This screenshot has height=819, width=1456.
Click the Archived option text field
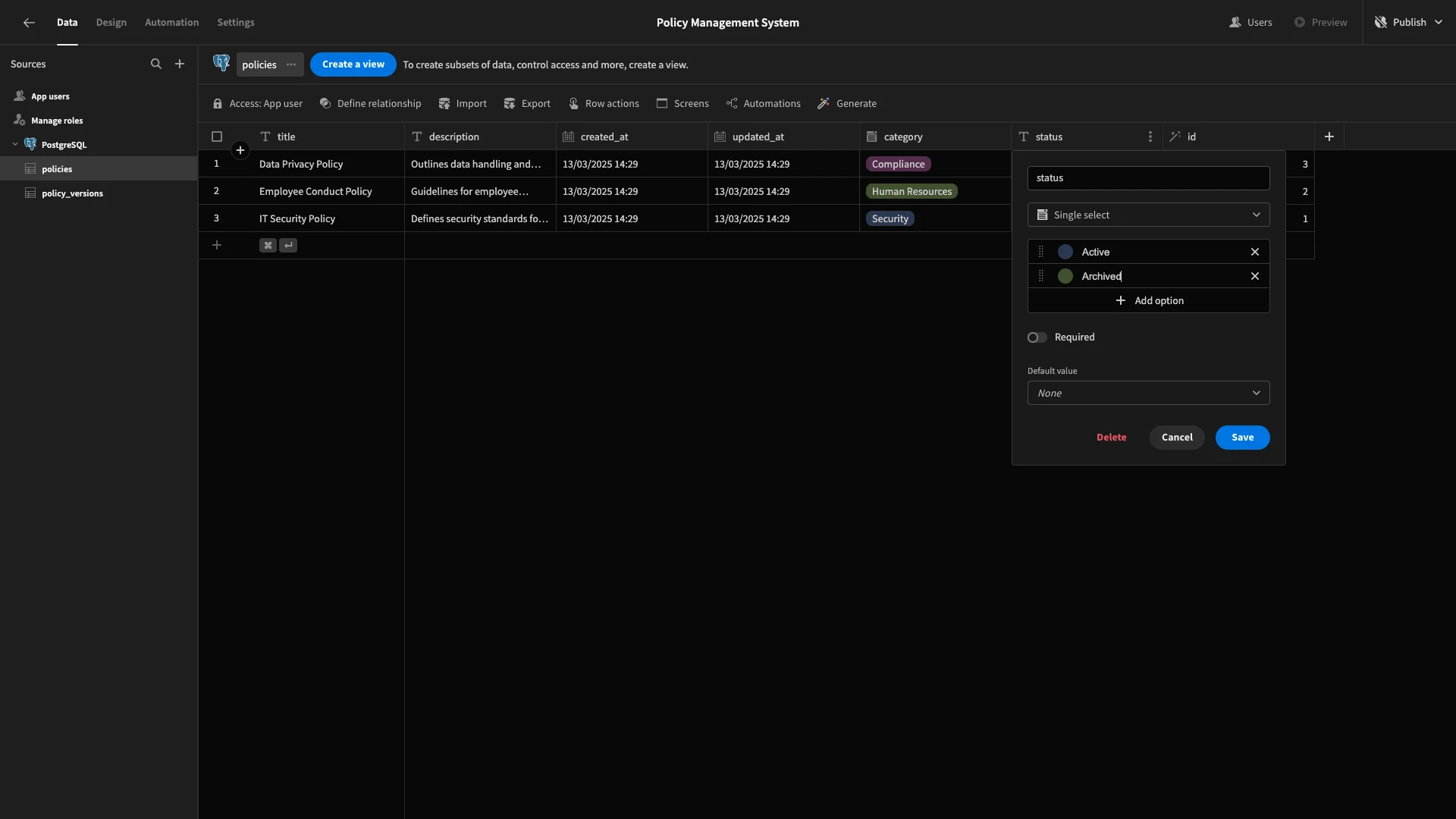click(1160, 276)
